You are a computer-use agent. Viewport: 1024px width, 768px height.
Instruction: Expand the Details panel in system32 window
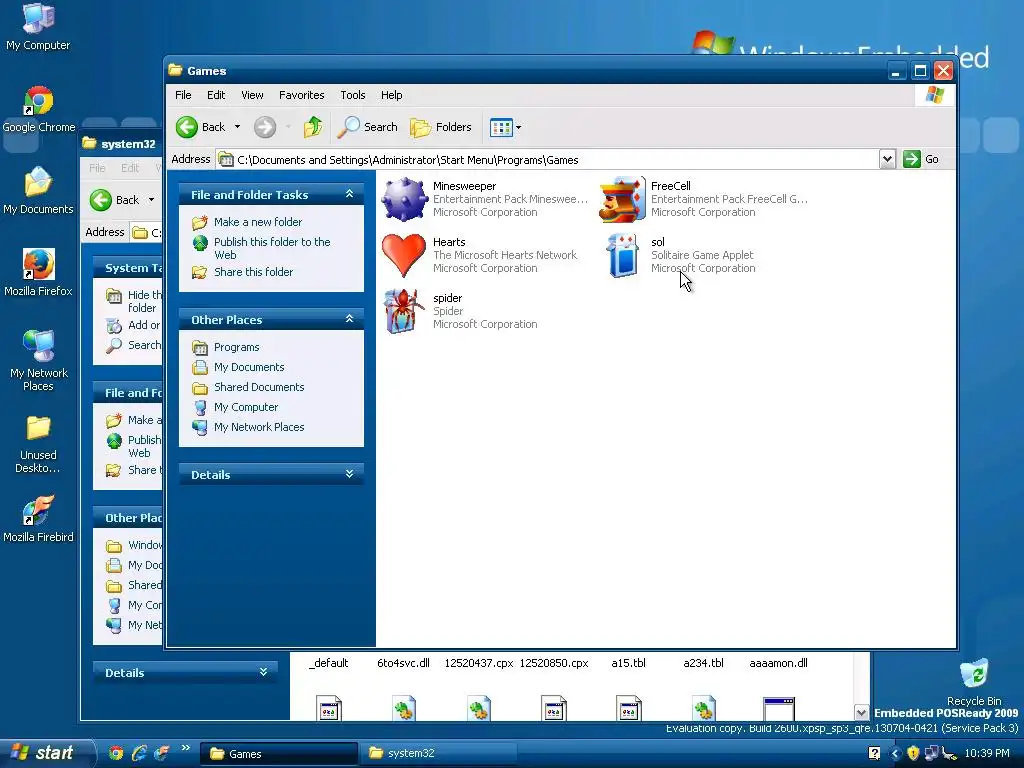coord(263,672)
